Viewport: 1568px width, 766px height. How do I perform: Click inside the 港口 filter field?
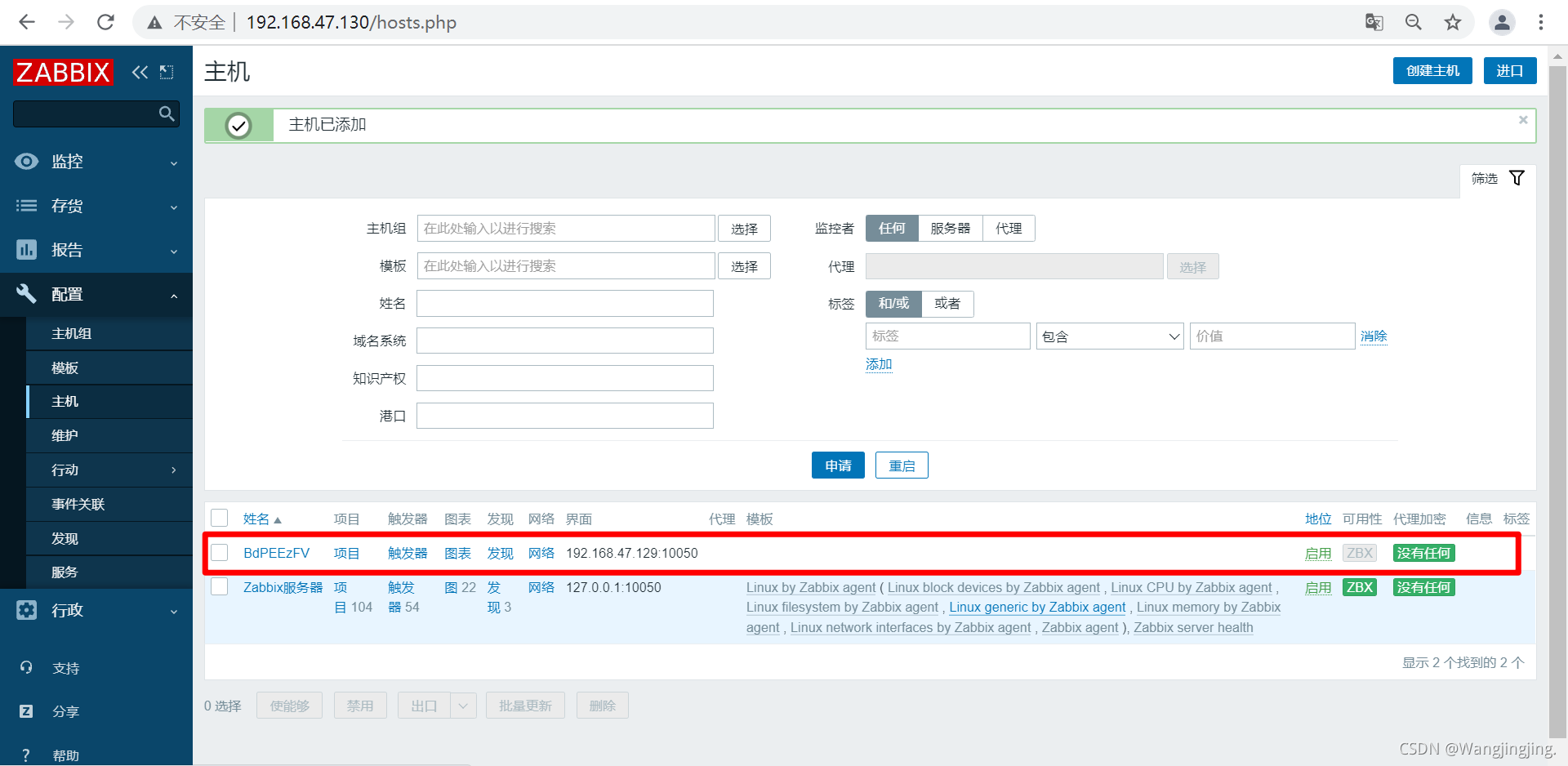[x=565, y=416]
